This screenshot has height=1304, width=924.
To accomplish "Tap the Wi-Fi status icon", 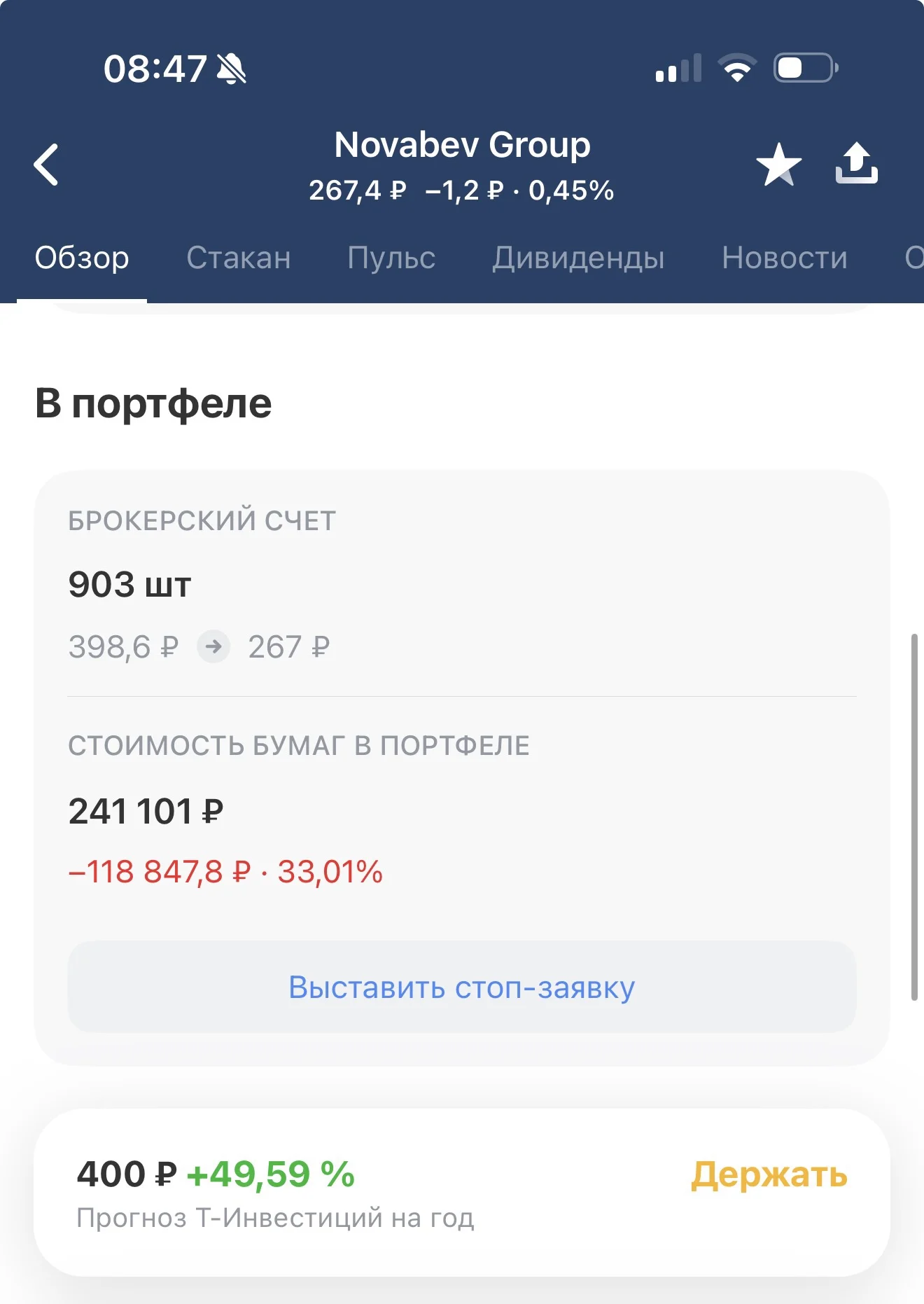I will tap(736, 68).
